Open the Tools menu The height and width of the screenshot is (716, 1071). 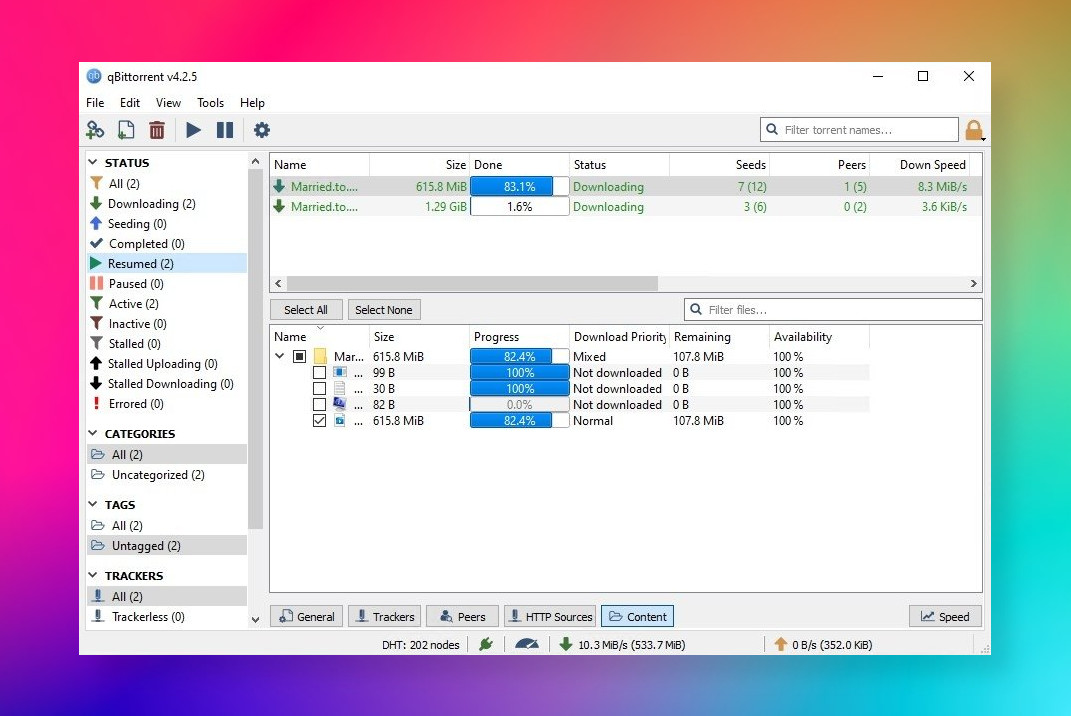(210, 102)
